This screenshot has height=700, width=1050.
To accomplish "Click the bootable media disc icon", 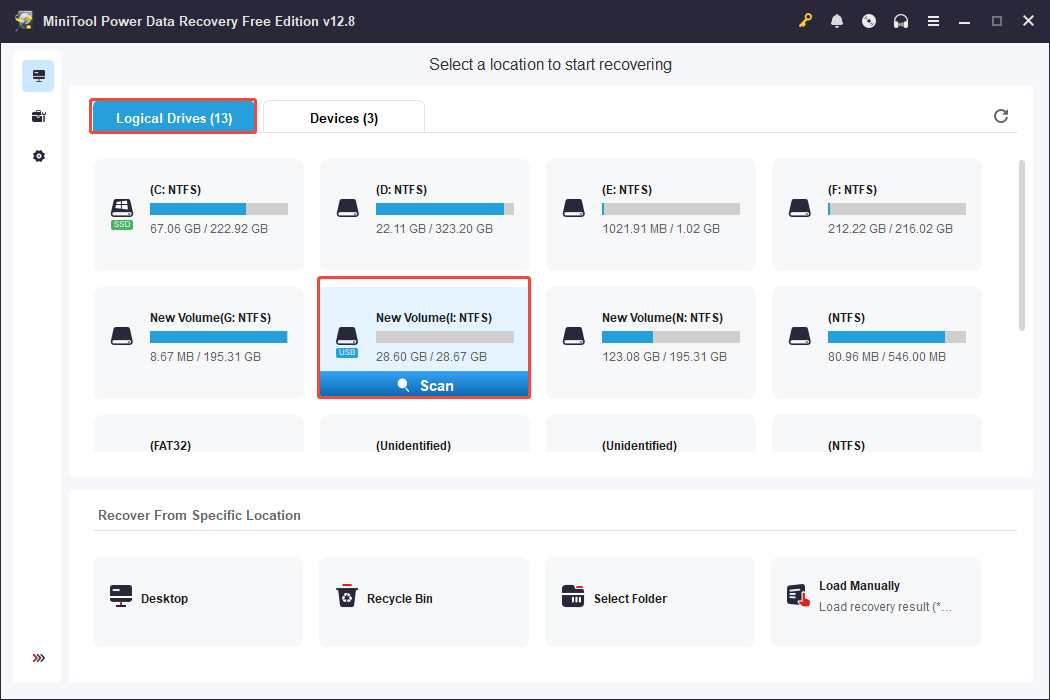I will coord(869,20).
